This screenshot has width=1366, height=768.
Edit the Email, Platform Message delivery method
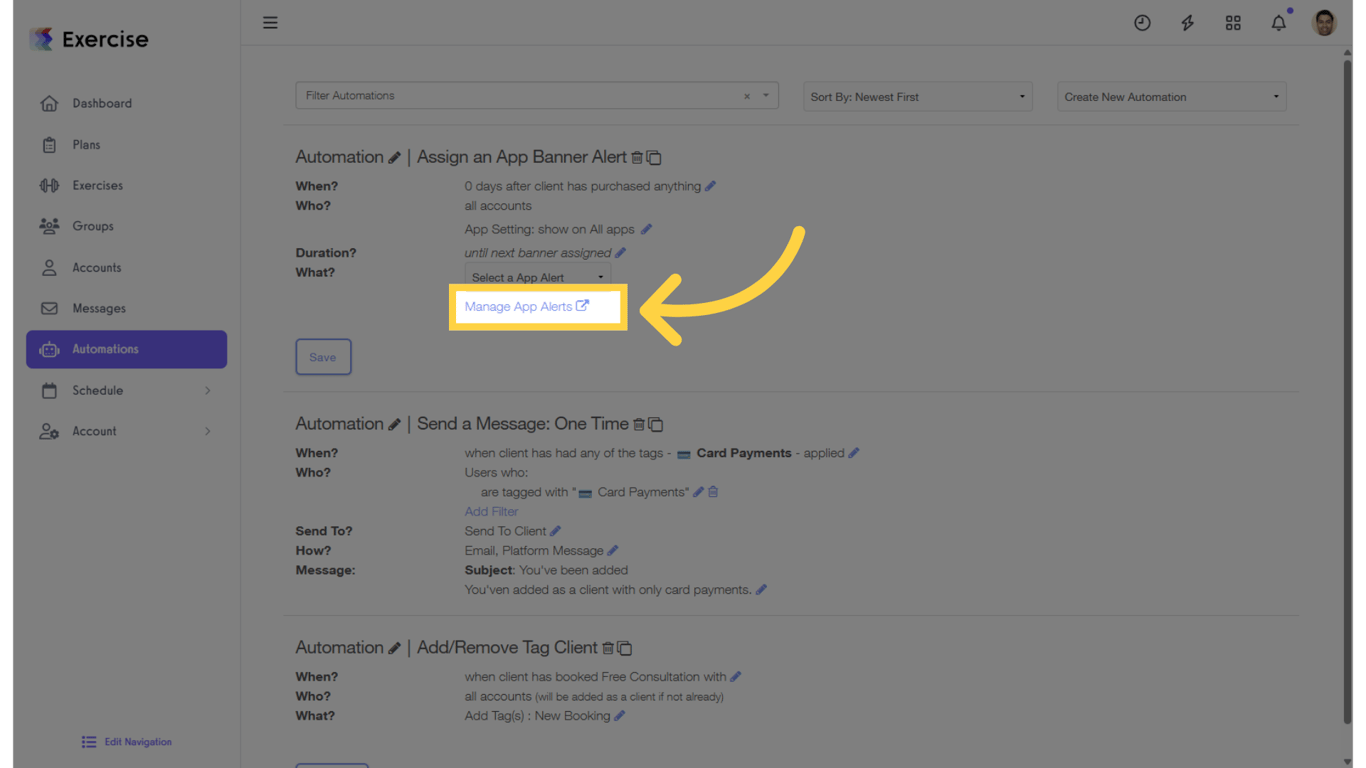(x=612, y=551)
